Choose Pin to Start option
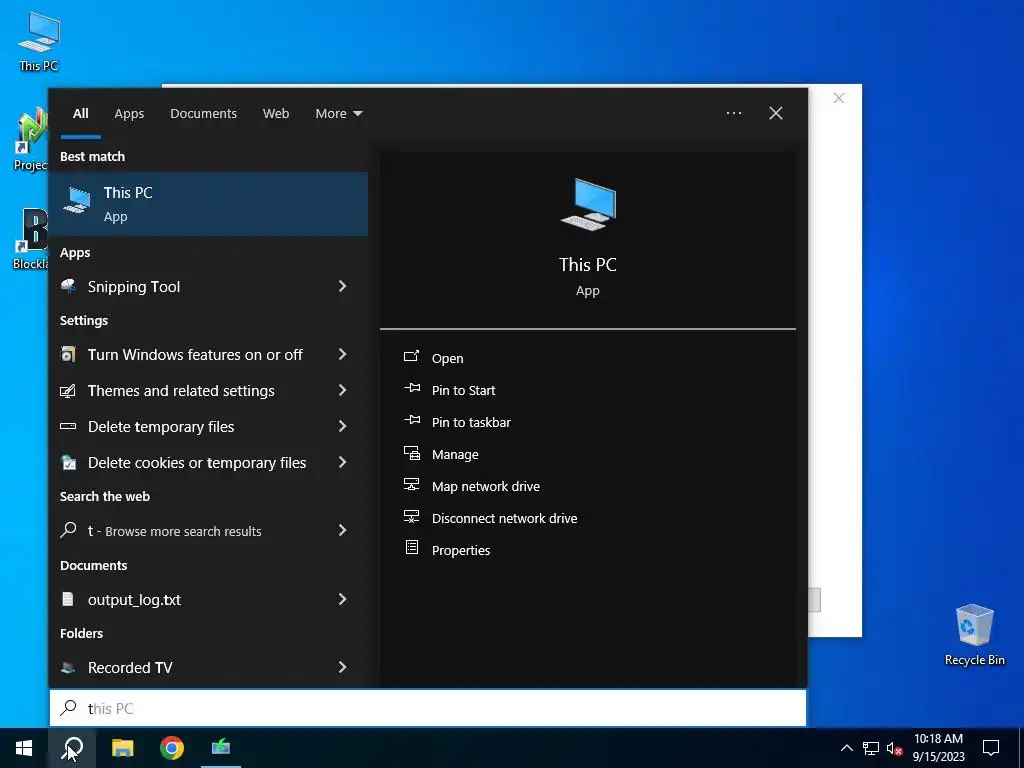This screenshot has width=1024, height=768. tap(463, 391)
